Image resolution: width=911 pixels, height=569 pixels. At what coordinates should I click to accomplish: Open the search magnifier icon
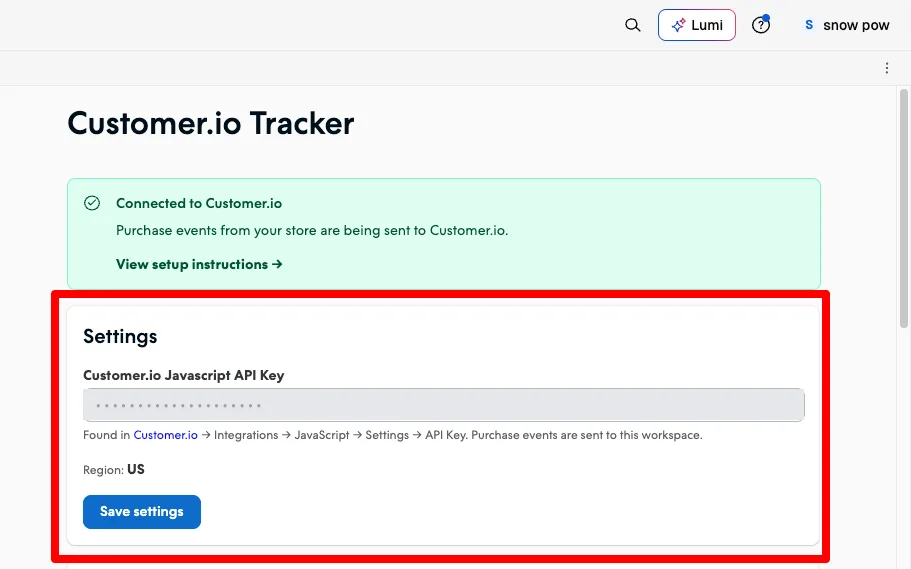point(633,25)
